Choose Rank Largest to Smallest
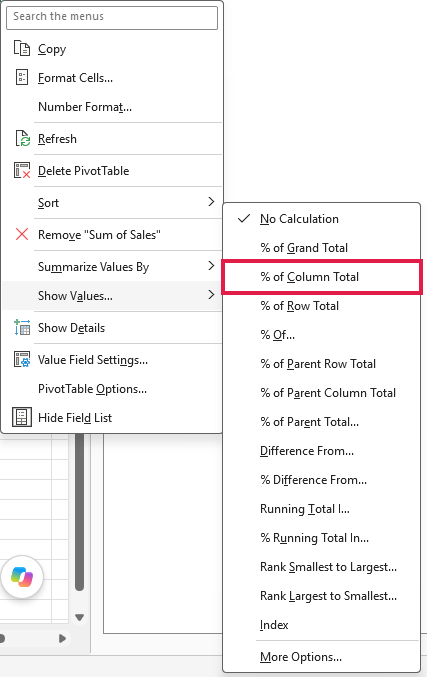The image size is (427, 677). click(x=328, y=596)
